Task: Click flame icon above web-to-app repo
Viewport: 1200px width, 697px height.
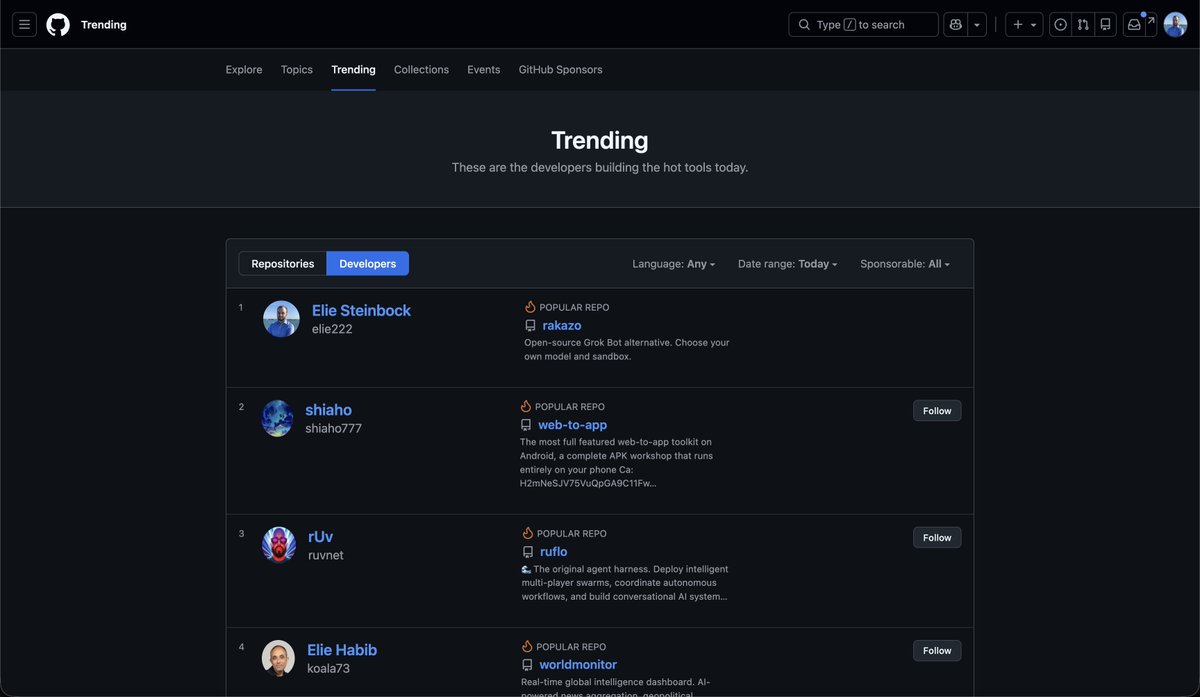Action: point(526,406)
